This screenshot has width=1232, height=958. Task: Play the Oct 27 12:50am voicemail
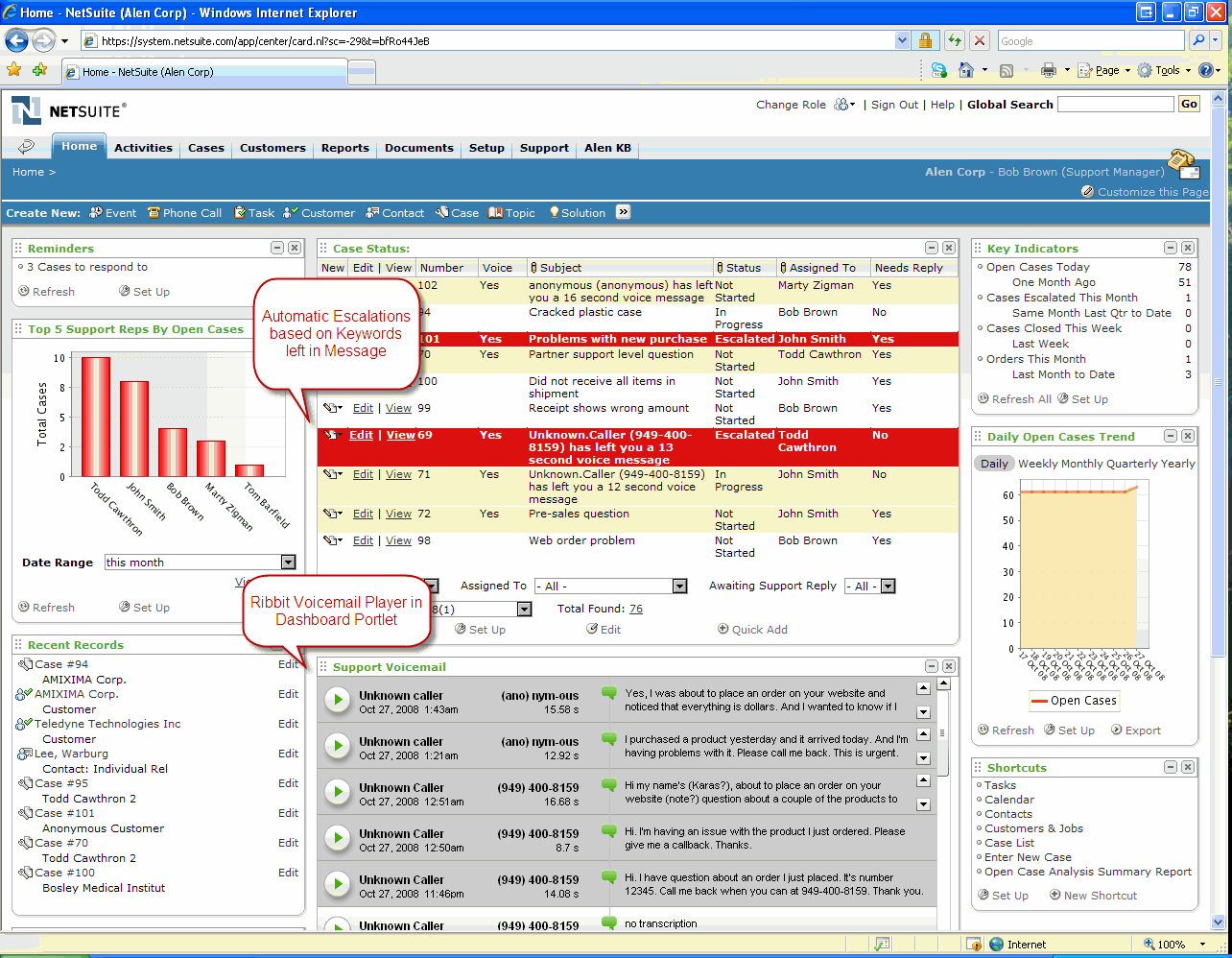click(337, 838)
